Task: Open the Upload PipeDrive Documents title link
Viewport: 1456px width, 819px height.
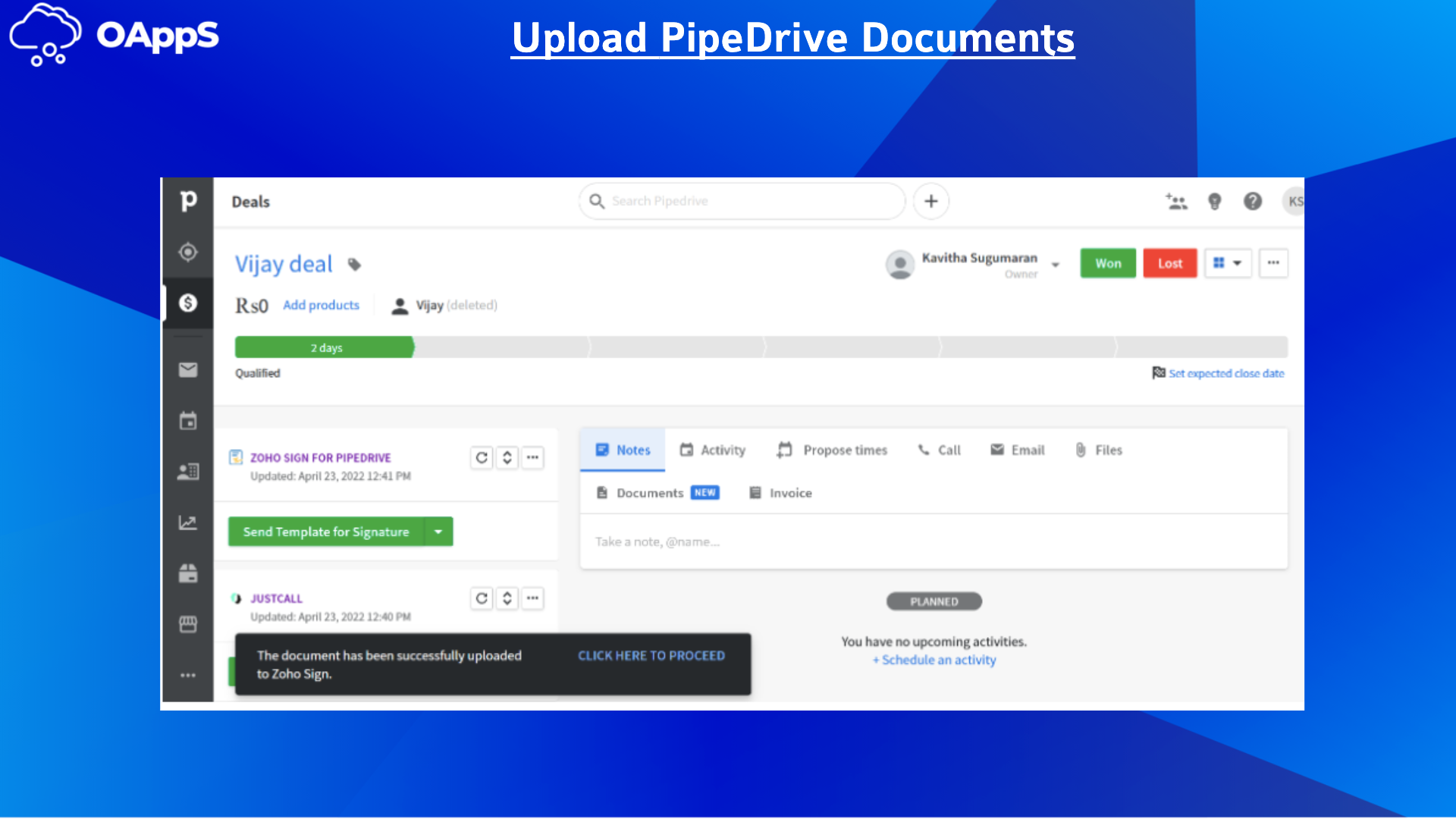Action: 792,38
